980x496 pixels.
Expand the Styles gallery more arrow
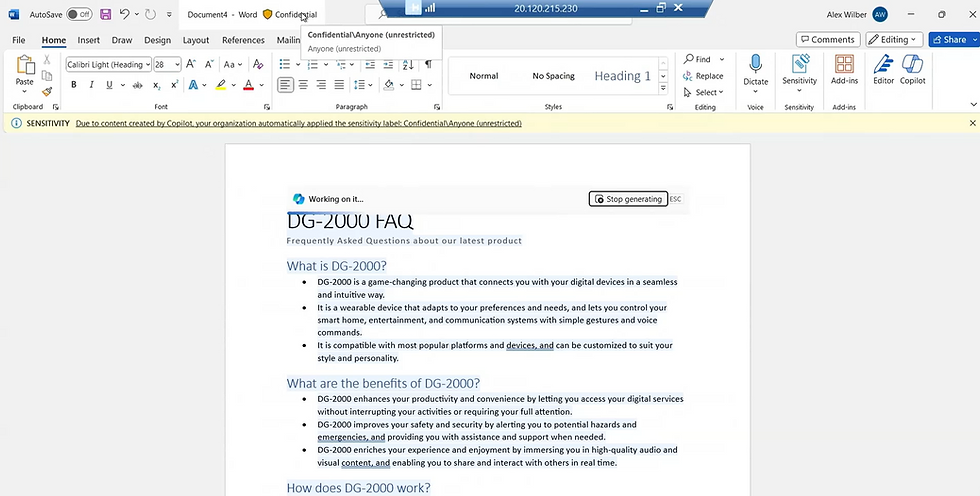click(663, 88)
